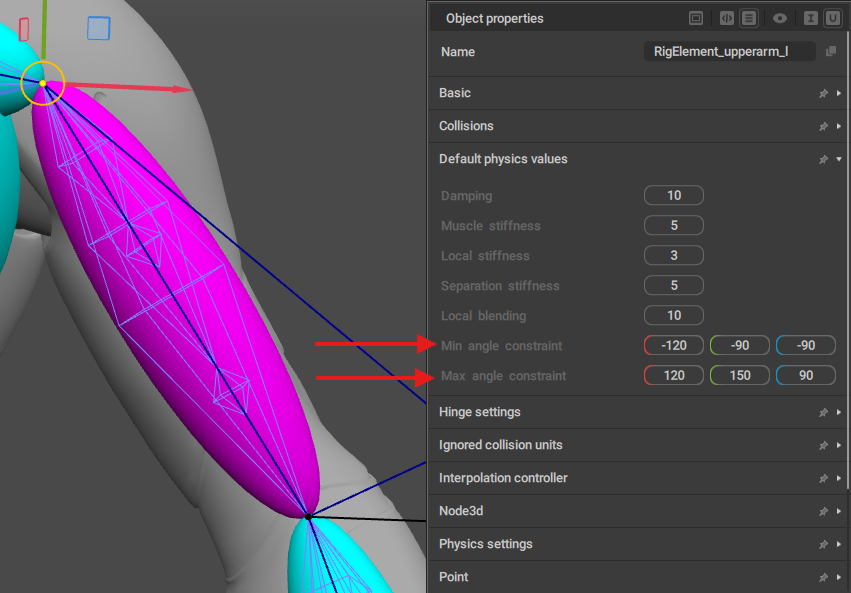851x593 pixels.
Task: Click the split view icon in the header
Action: [727, 18]
